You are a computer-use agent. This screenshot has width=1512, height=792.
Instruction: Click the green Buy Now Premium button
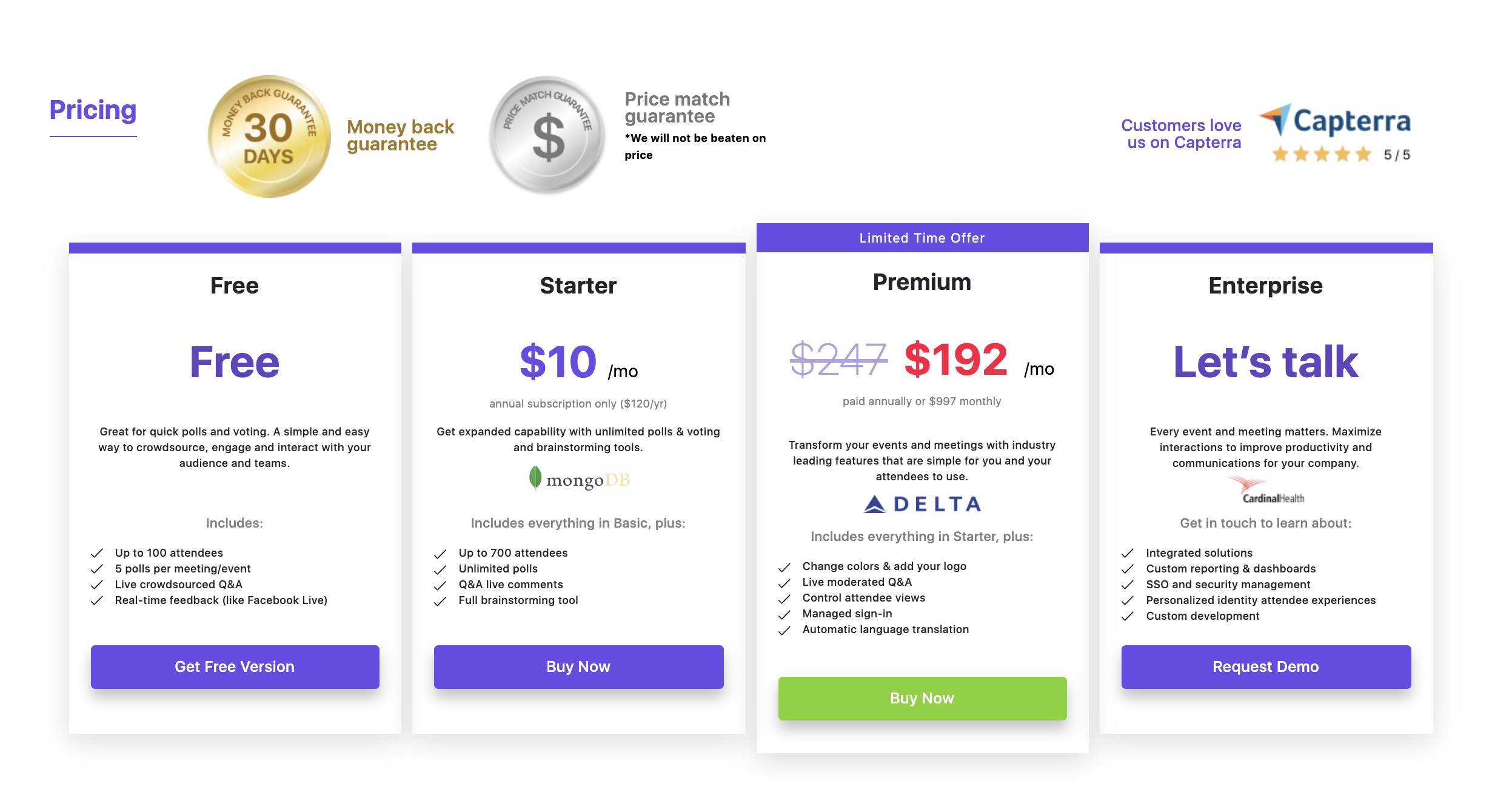tap(922, 698)
